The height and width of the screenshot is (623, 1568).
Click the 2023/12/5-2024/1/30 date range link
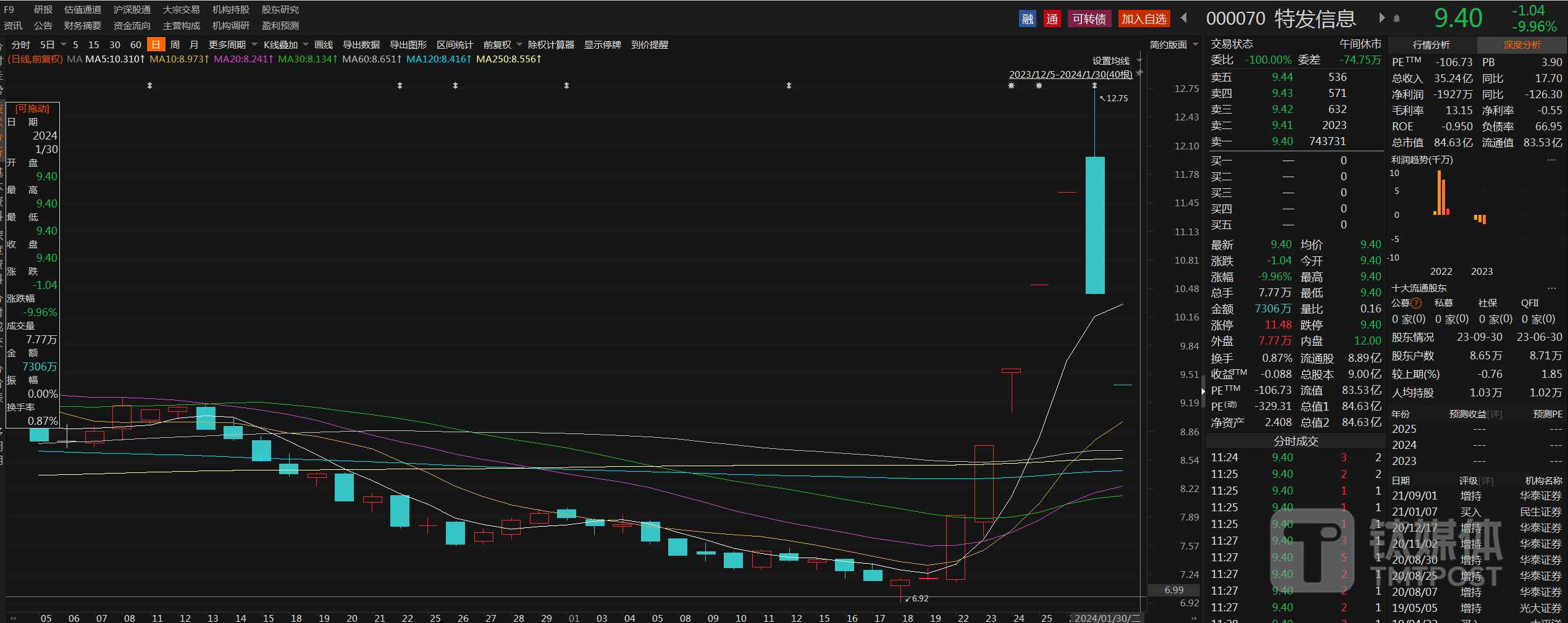click(1070, 75)
